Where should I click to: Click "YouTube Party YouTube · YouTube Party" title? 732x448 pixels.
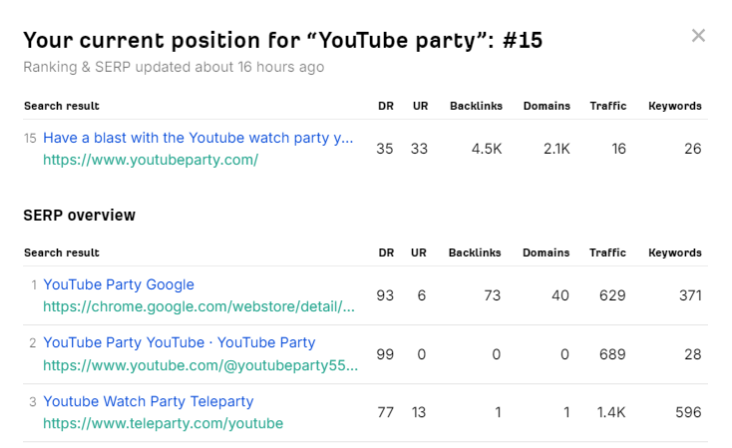pyautogui.click(x=179, y=343)
